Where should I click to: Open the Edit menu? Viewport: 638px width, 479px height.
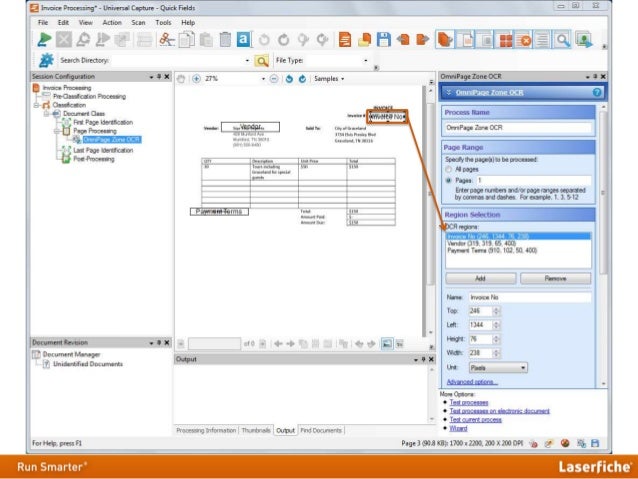pyautogui.click(x=63, y=22)
